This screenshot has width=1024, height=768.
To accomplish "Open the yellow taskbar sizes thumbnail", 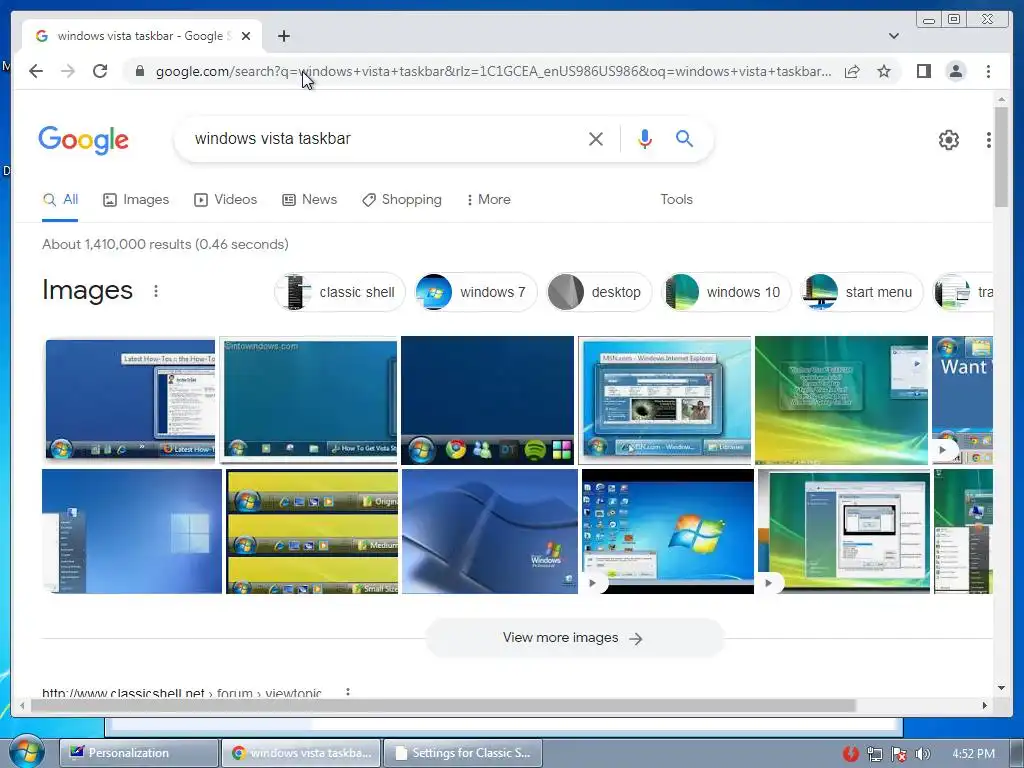I will 312,532.
